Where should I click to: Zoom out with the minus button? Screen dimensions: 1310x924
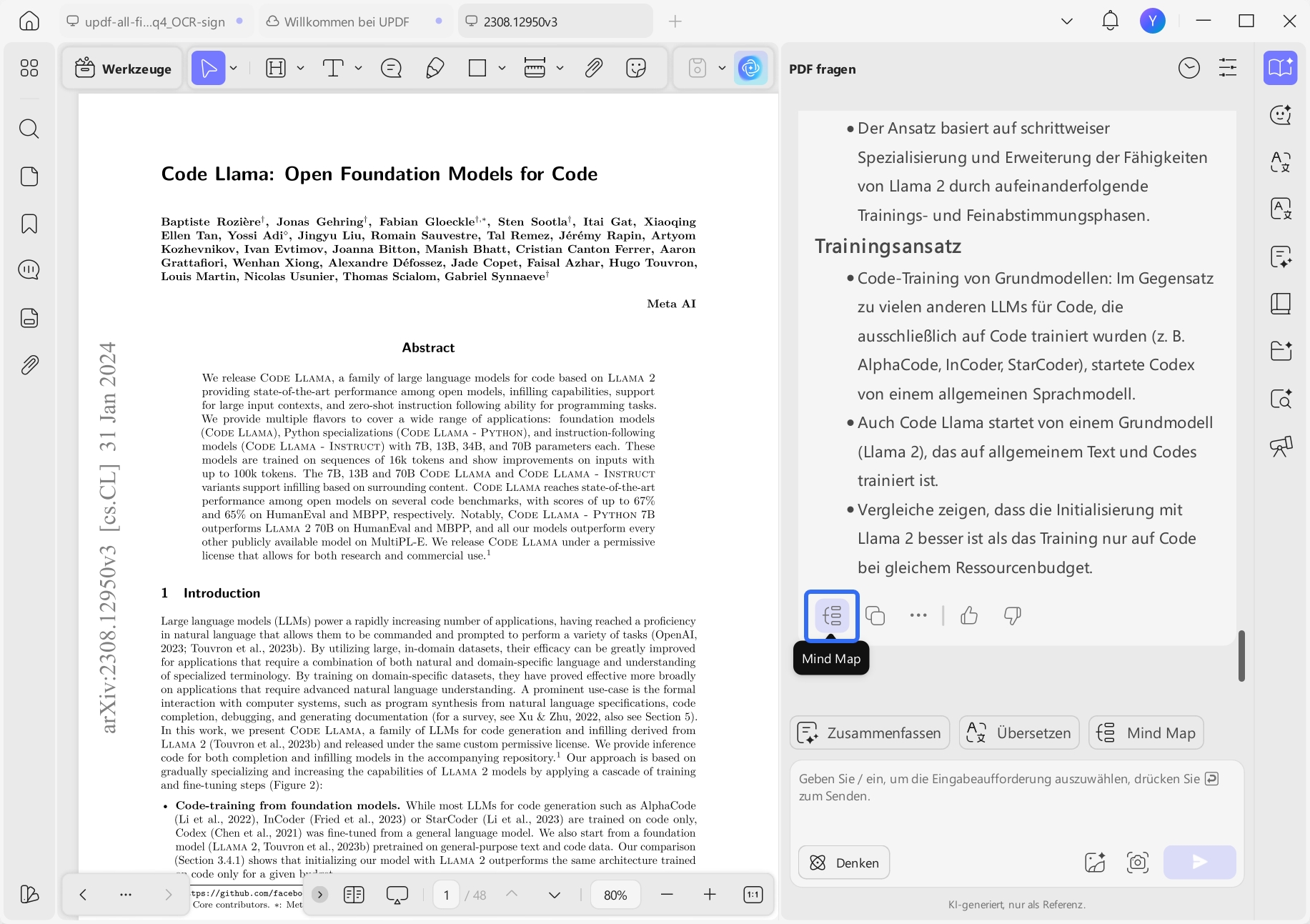(x=667, y=895)
